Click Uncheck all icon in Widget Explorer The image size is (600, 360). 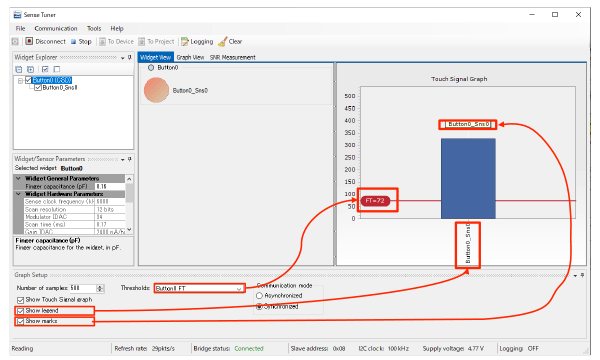click(57, 69)
